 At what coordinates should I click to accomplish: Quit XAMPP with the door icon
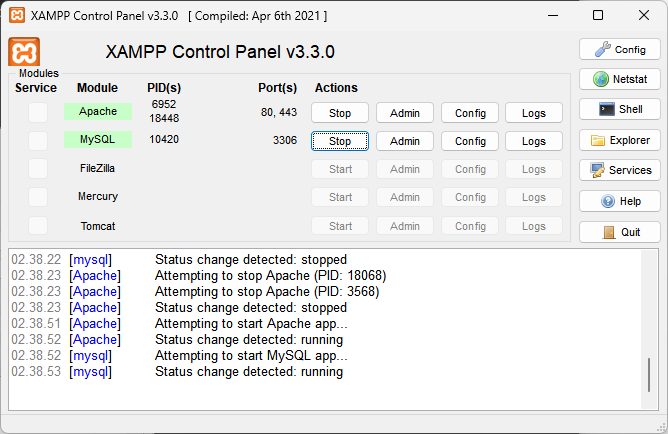[x=620, y=232]
